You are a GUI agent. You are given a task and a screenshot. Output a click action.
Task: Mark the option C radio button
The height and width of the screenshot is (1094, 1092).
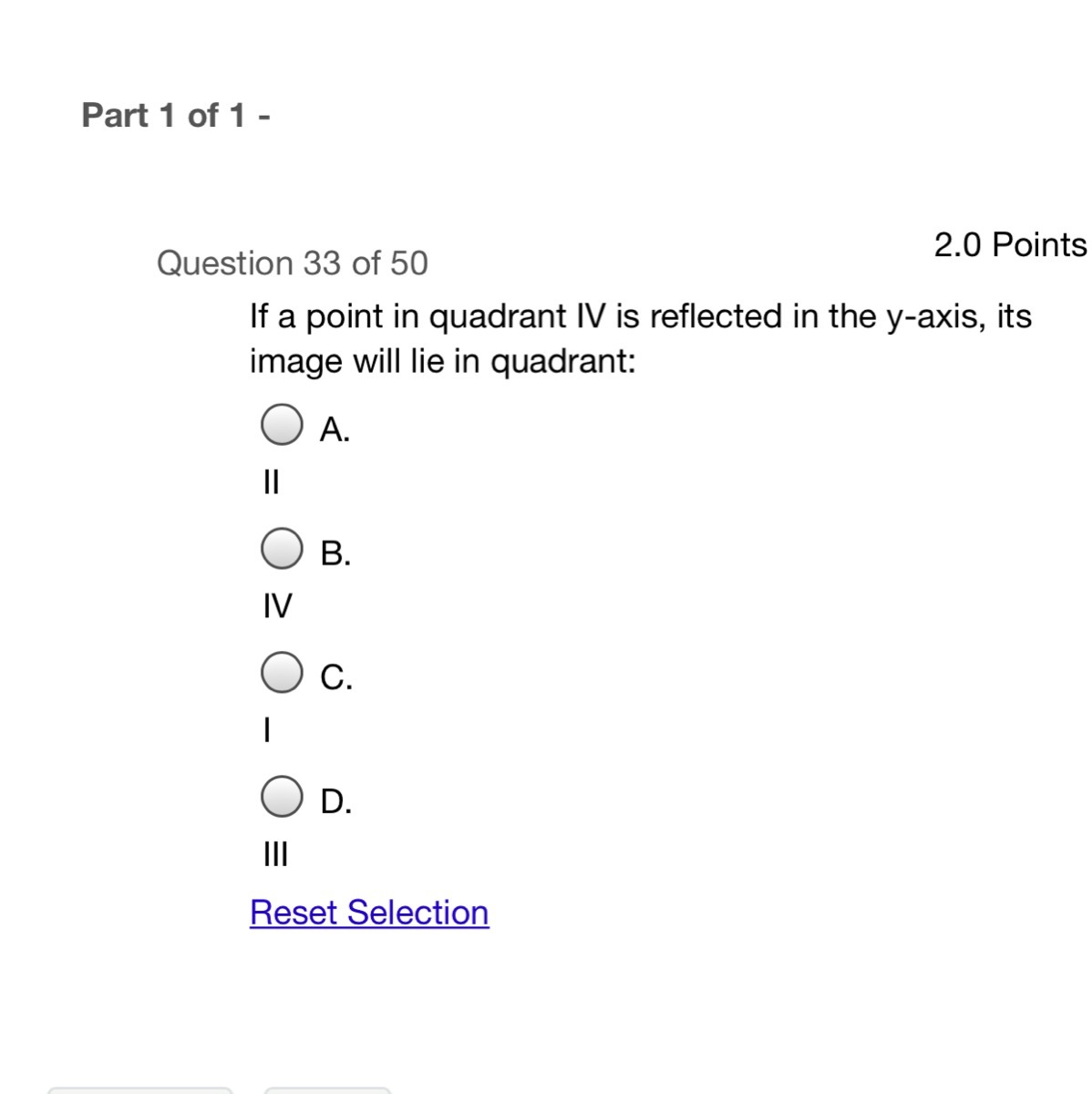282,673
